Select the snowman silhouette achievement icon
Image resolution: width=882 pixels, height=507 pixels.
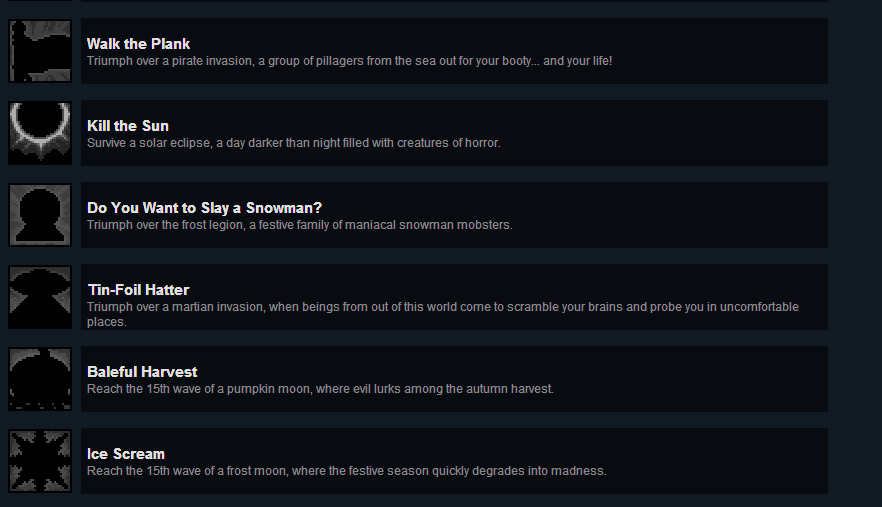coord(40,215)
